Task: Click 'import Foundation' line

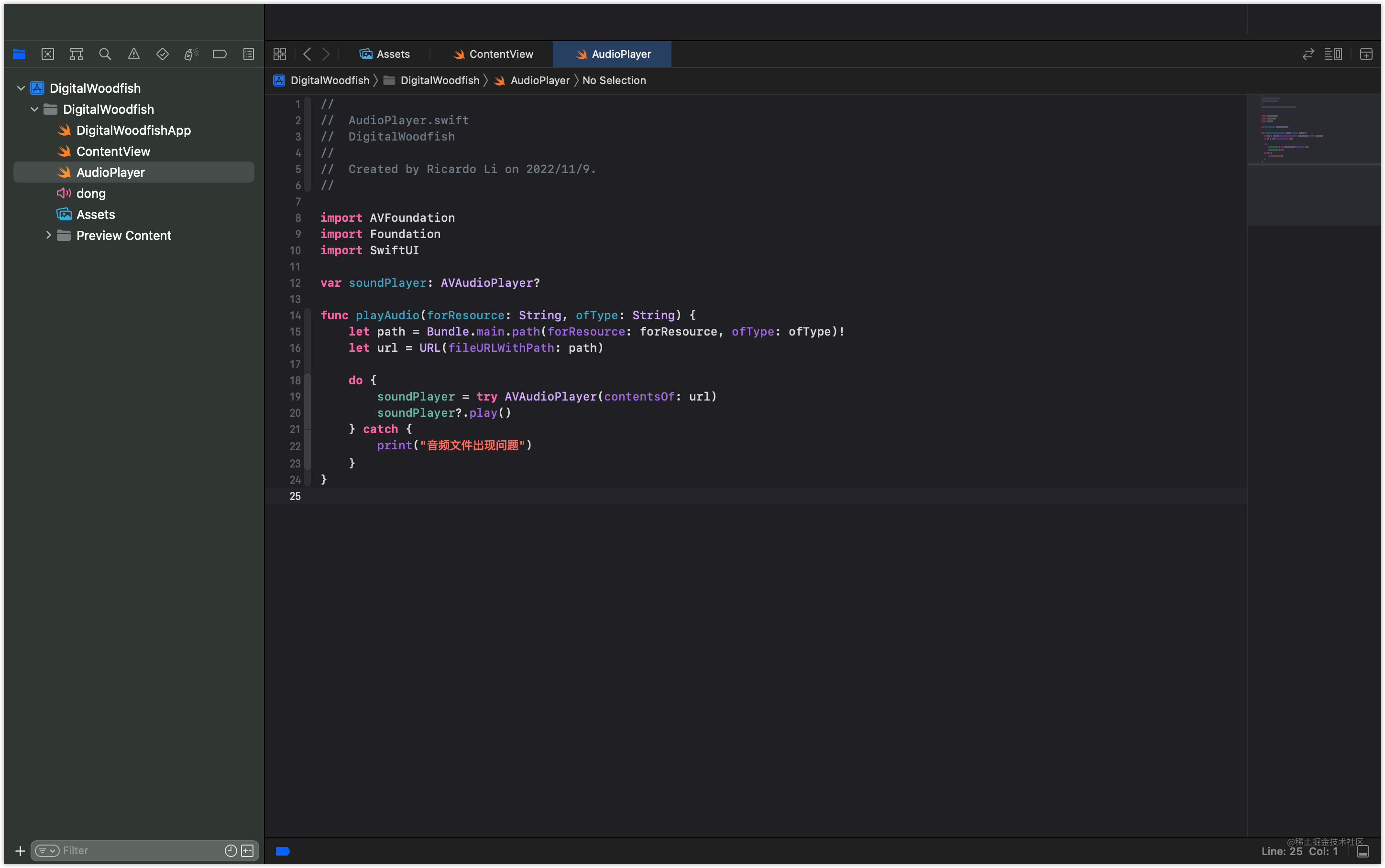Action: 381,234
